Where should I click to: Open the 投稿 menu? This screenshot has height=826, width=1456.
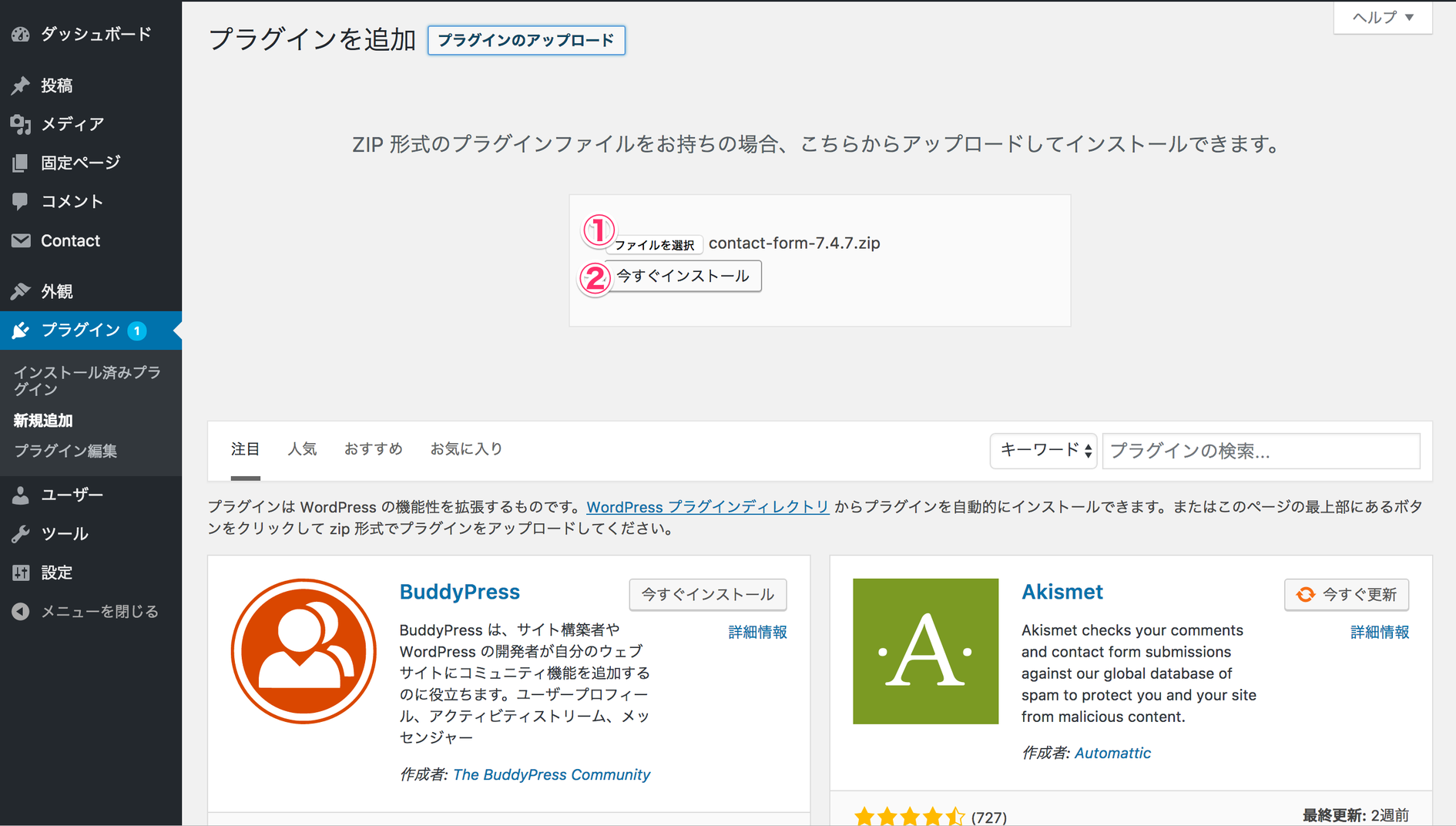pos(91,86)
